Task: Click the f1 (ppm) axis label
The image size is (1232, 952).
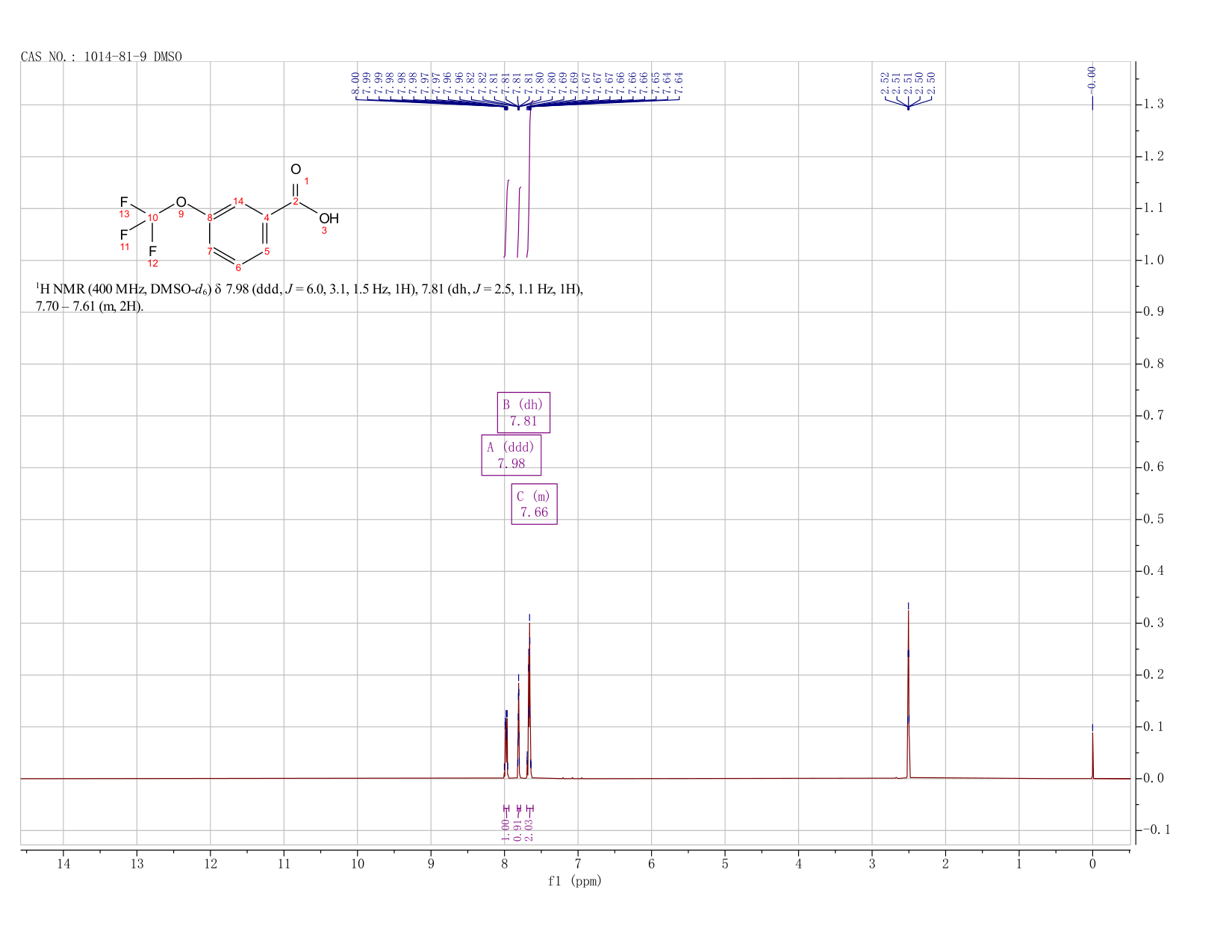Action: (575, 881)
